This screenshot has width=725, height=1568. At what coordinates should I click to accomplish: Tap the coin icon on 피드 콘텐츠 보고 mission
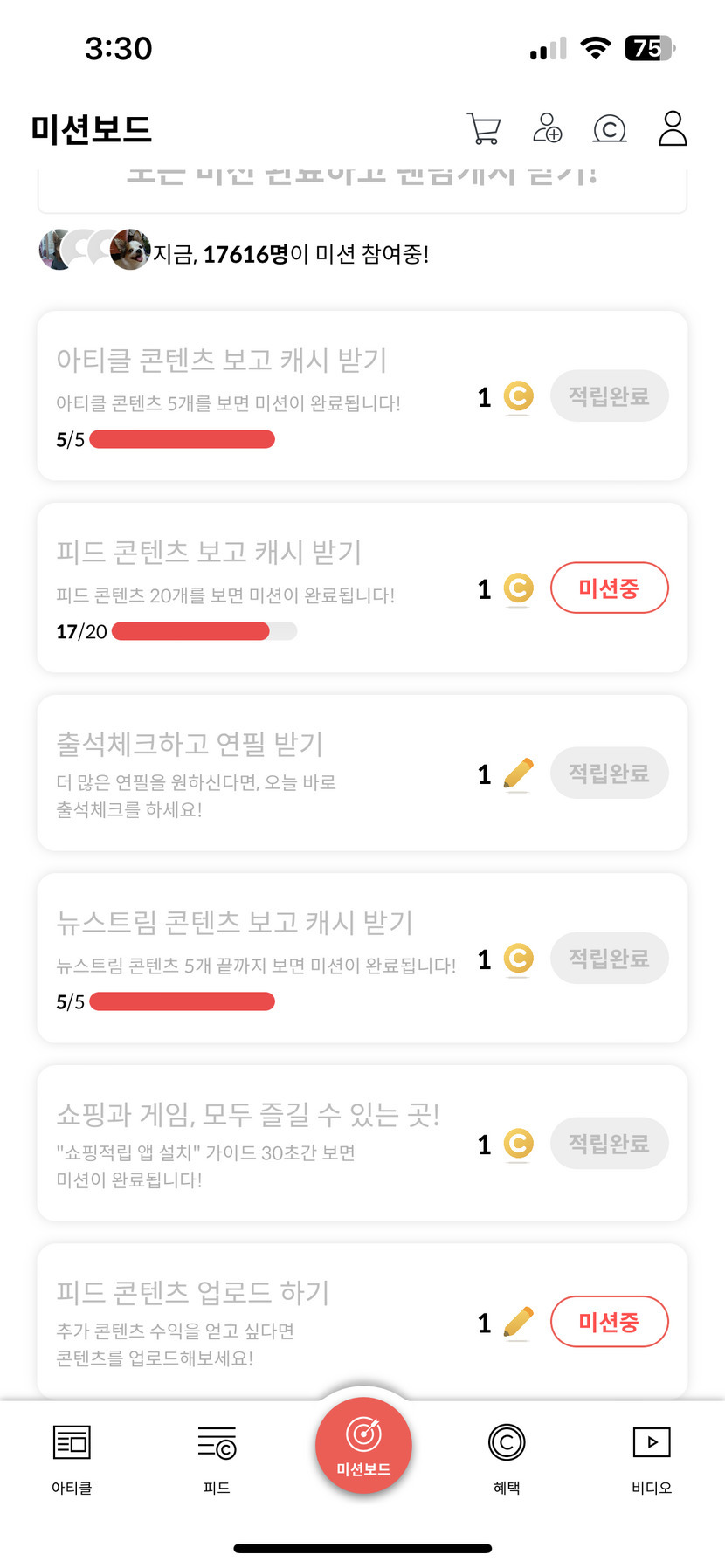(x=519, y=588)
